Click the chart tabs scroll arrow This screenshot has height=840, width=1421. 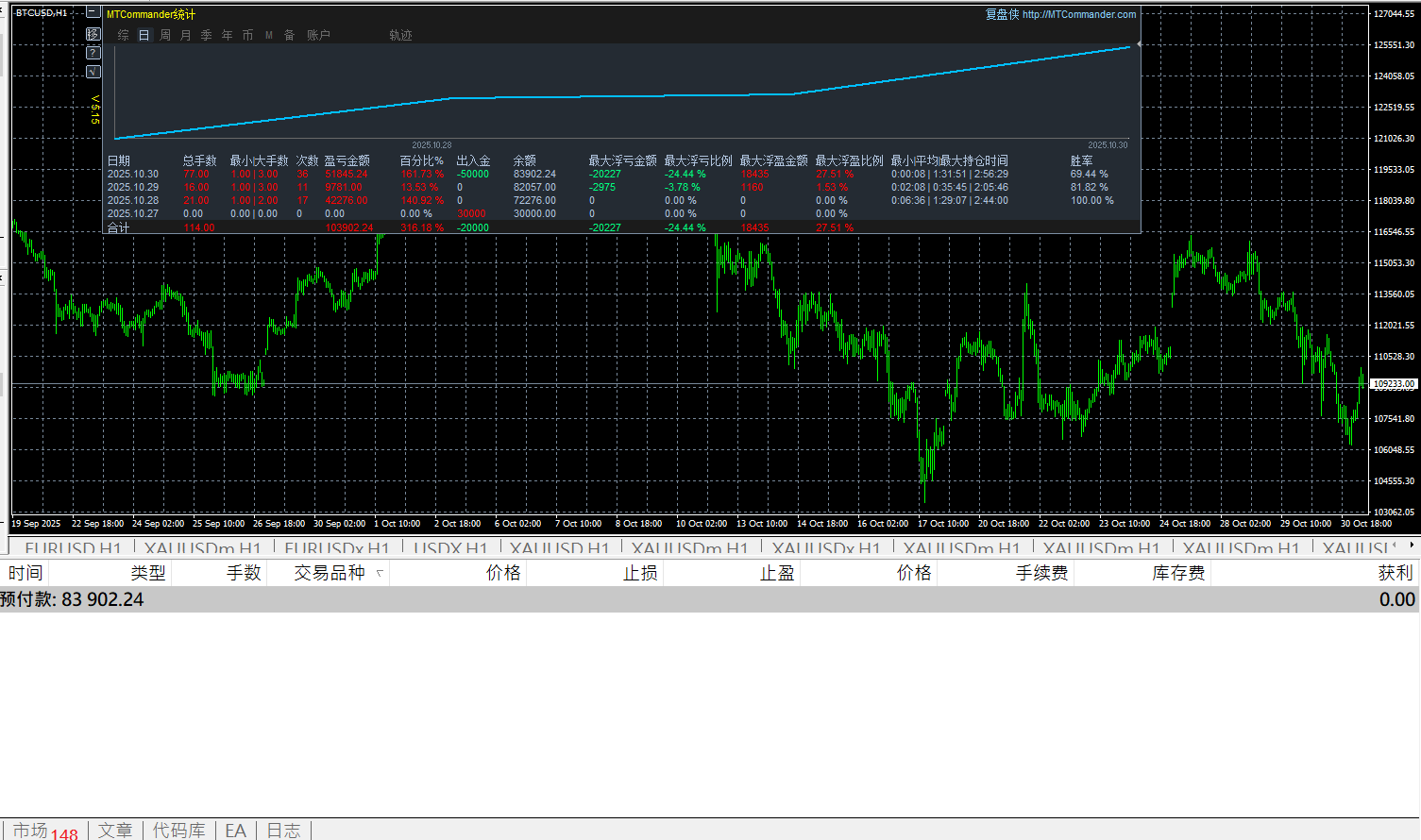(x=1413, y=545)
